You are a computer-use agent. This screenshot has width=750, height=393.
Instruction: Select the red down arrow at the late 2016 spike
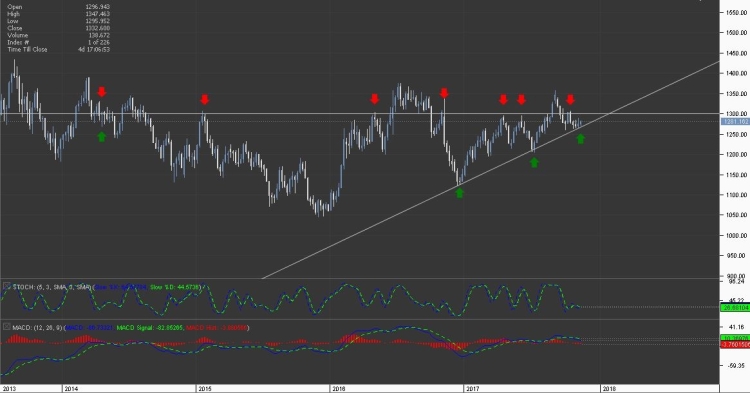(x=444, y=93)
